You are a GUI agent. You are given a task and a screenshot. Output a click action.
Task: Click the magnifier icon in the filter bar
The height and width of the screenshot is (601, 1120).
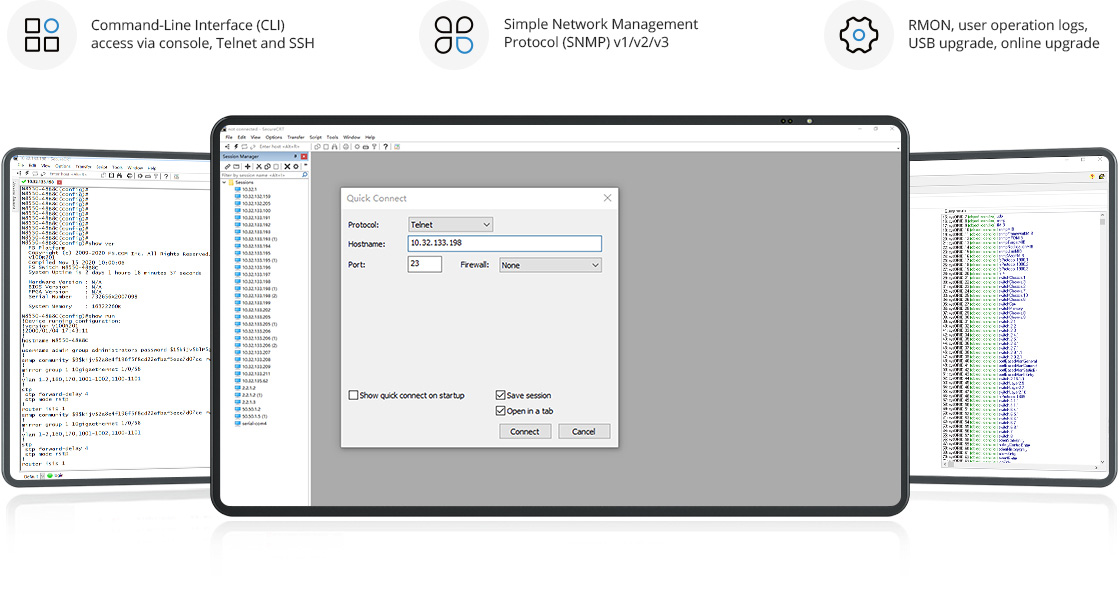[305, 174]
